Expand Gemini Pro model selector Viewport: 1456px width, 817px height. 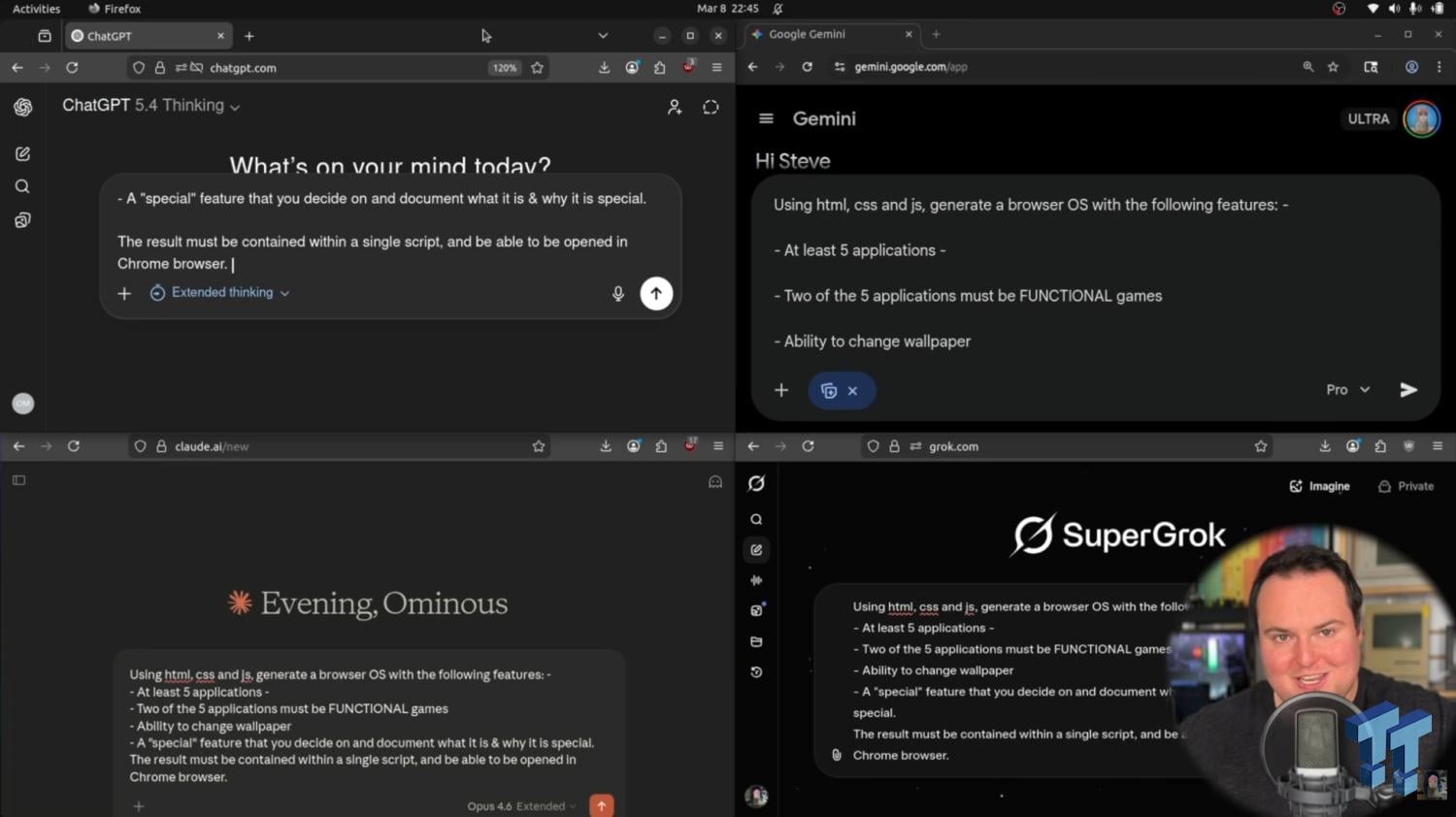point(1347,390)
